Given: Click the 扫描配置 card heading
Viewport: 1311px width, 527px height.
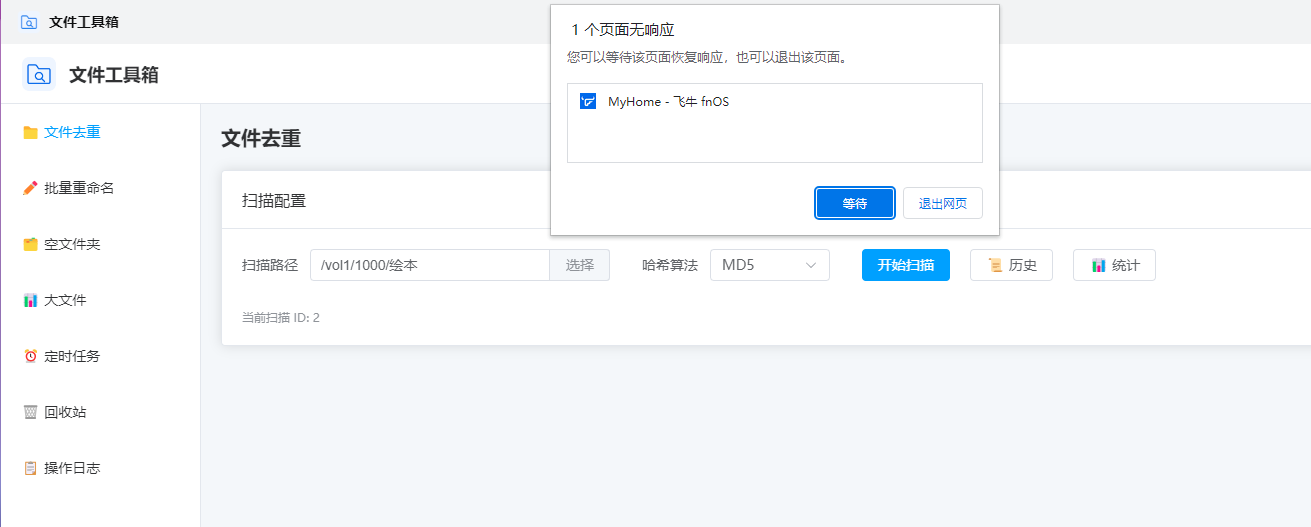Looking at the screenshot, I should pos(274,200).
